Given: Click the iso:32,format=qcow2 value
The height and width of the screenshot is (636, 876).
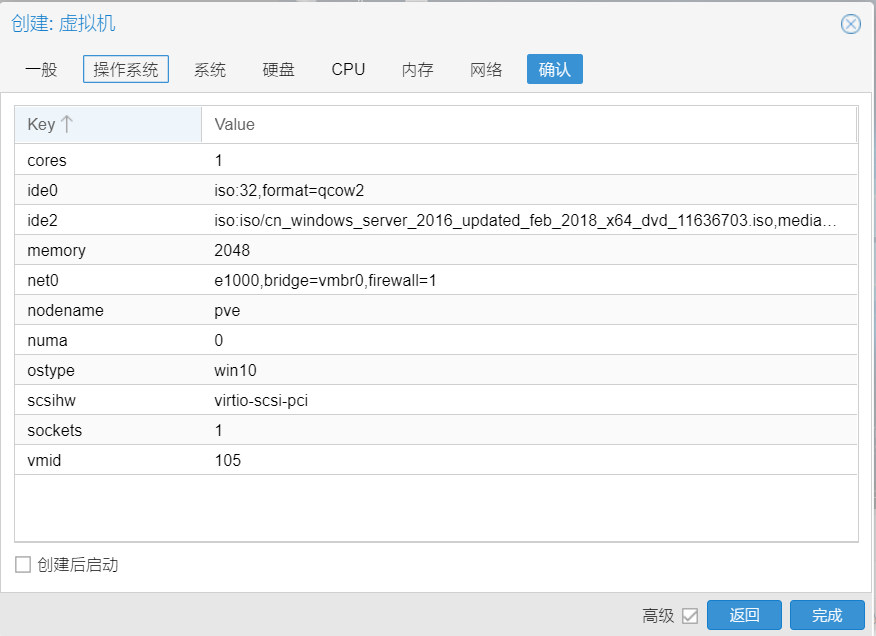Looking at the screenshot, I should (289, 191).
